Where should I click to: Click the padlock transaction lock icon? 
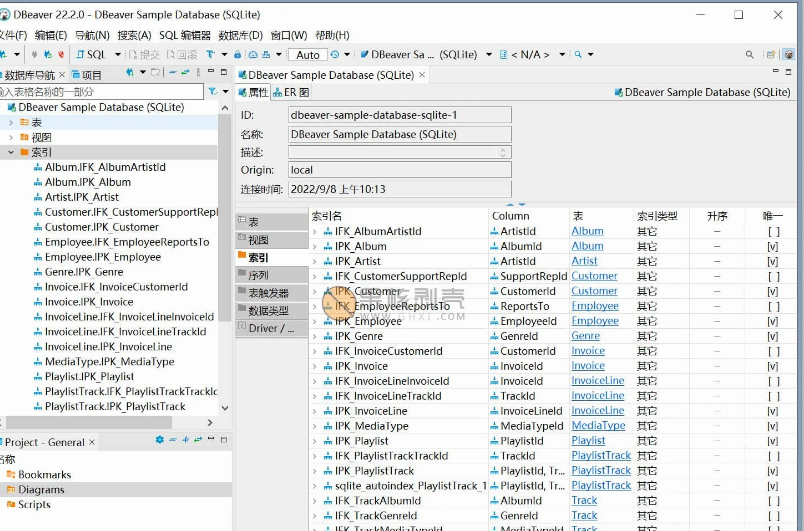point(237,54)
